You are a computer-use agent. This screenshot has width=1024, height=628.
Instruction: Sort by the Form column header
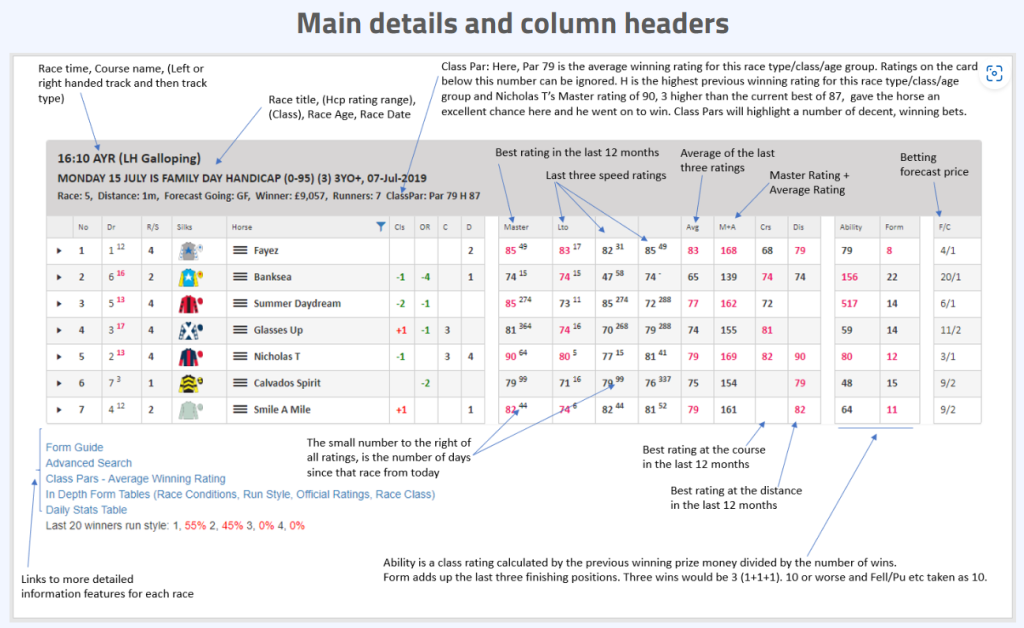894,227
